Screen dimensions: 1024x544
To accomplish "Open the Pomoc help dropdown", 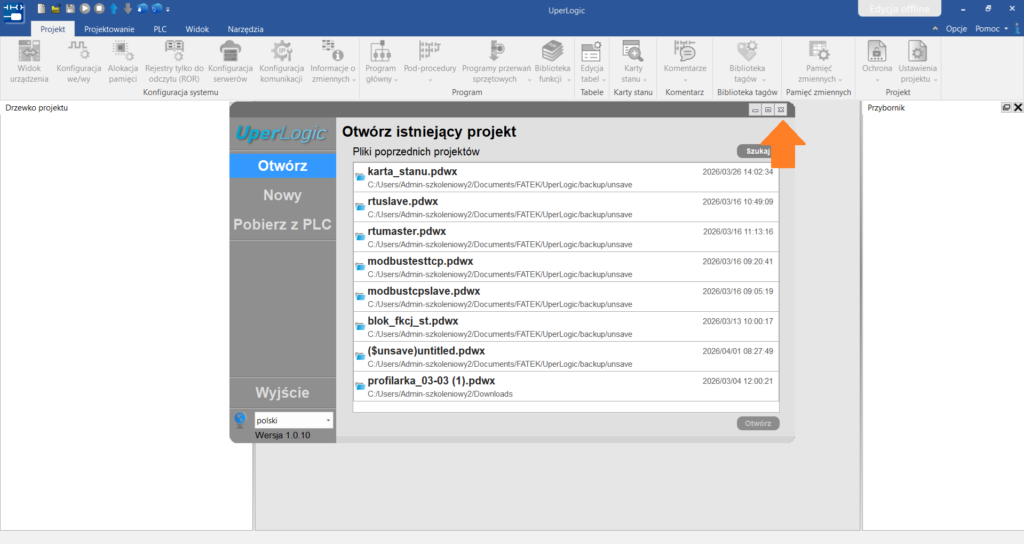I will [991, 29].
